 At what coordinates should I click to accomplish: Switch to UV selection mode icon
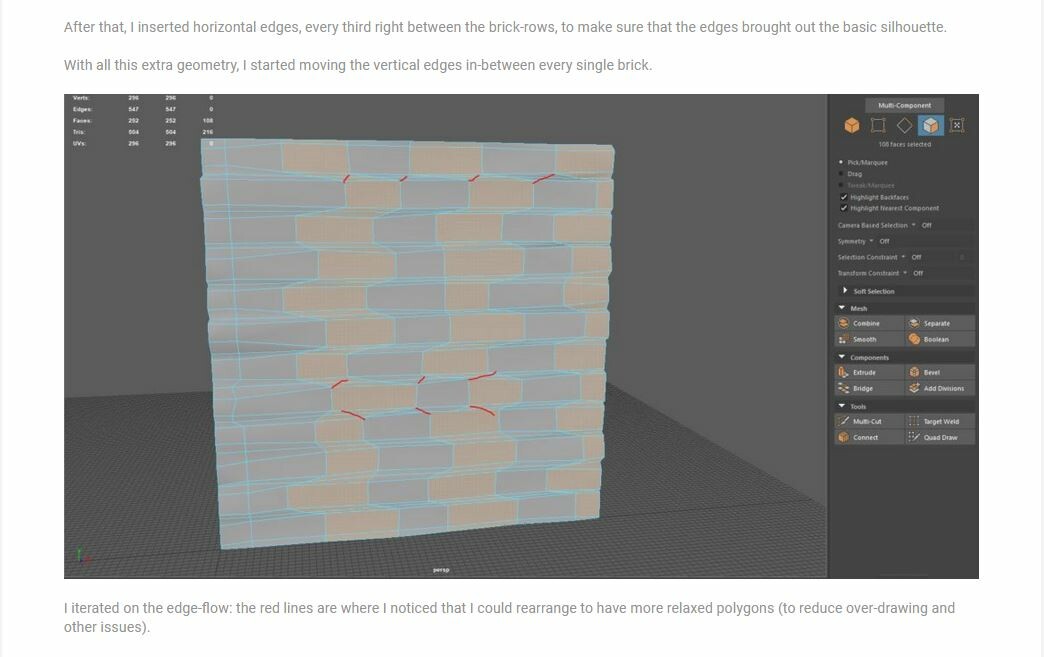point(957,125)
